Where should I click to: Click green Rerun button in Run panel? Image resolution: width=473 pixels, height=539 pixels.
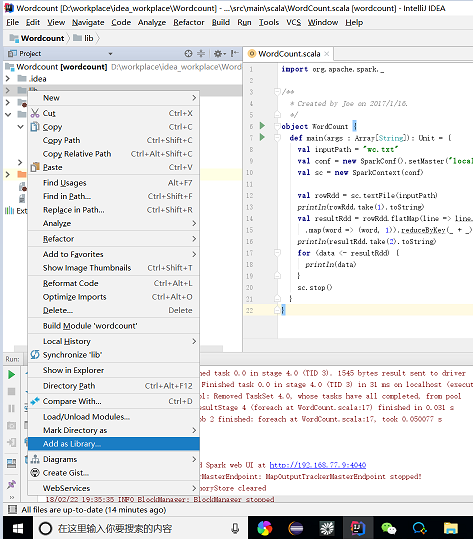[x=11, y=374]
